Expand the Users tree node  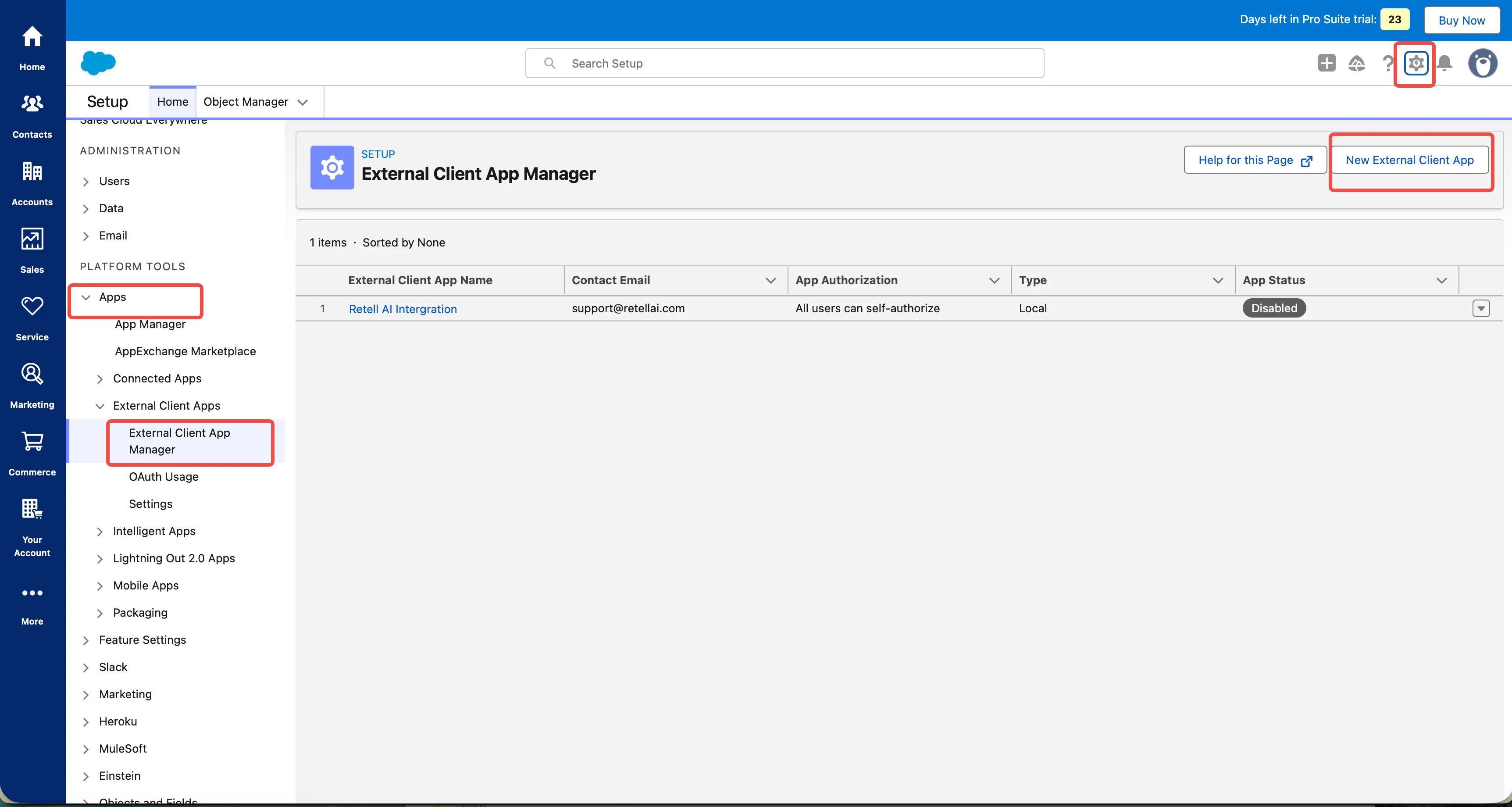point(86,181)
